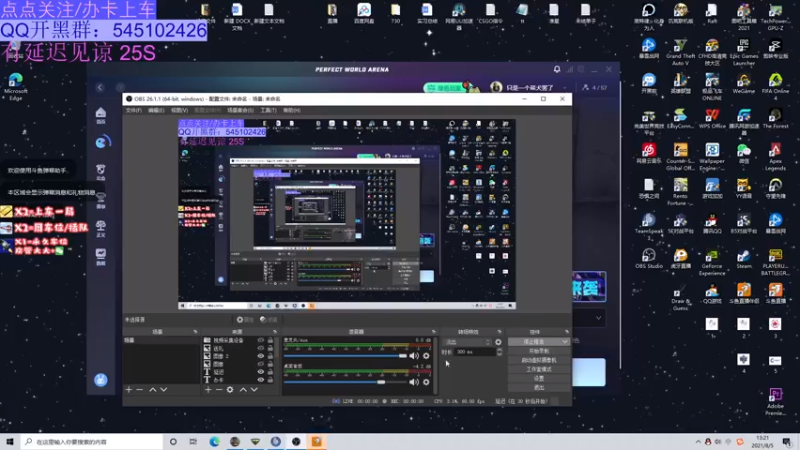Add a new scene with plus icon
Screen dimensions: 800x450
tap(129, 389)
